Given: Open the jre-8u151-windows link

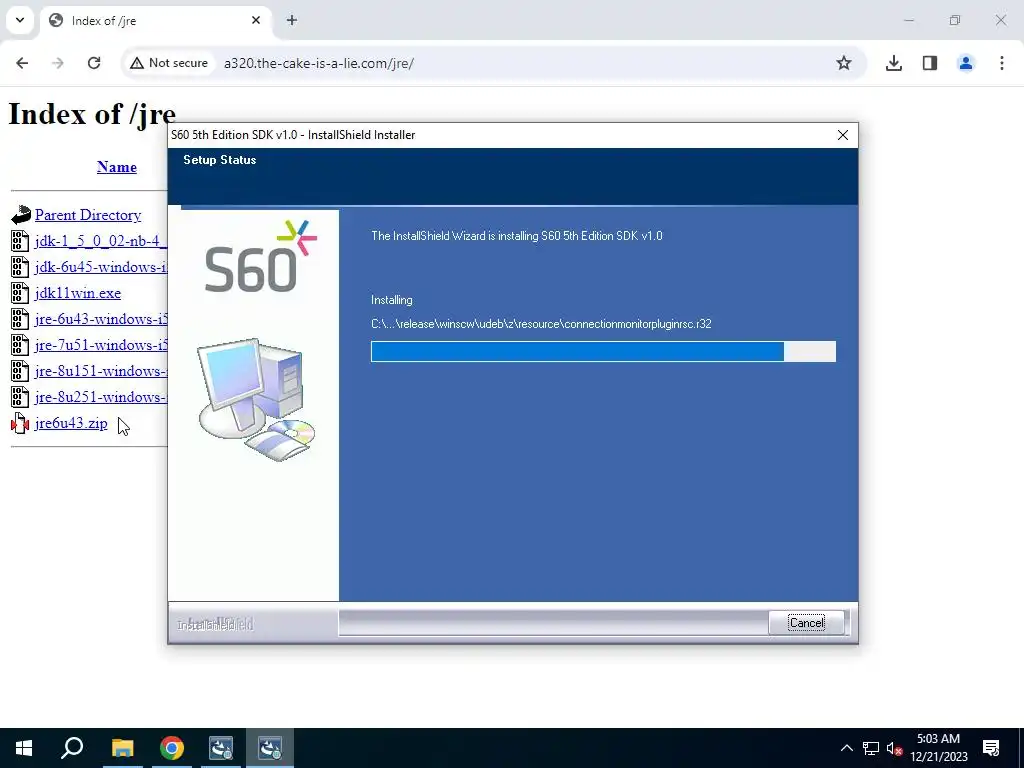Looking at the screenshot, I should 101,371.
